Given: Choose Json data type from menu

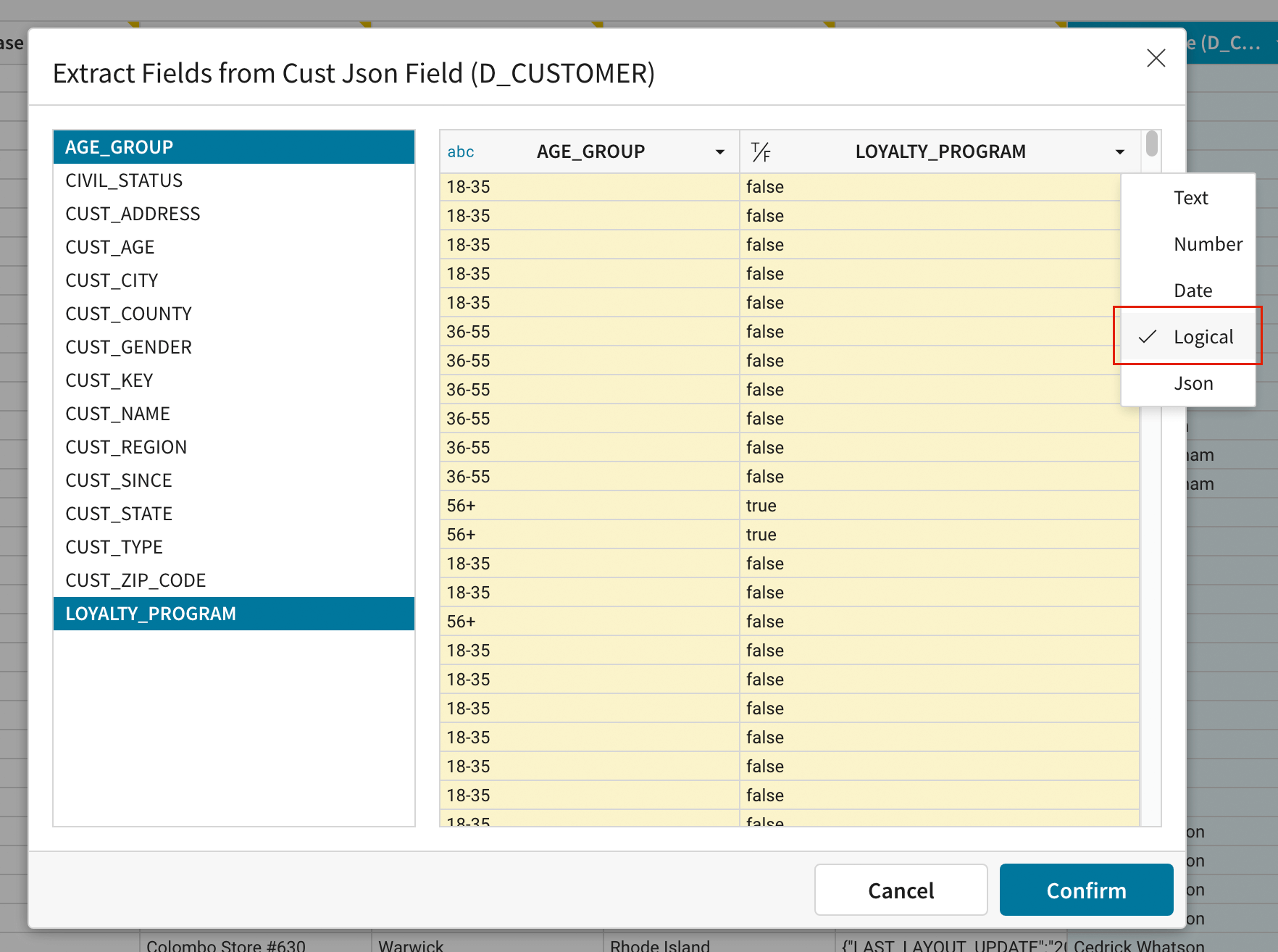Looking at the screenshot, I should (x=1188, y=383).
